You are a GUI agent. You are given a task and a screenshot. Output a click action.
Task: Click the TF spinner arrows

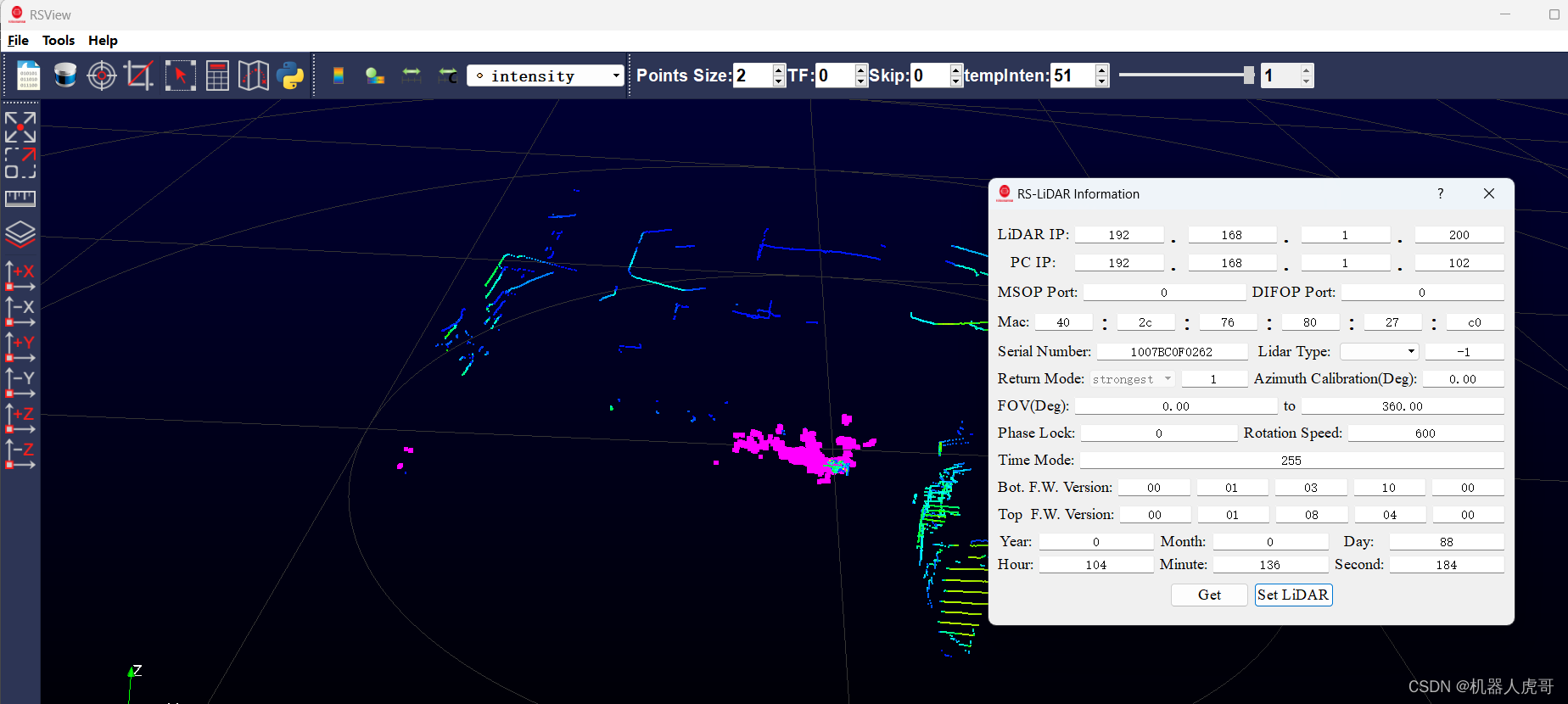click(860, 75)
